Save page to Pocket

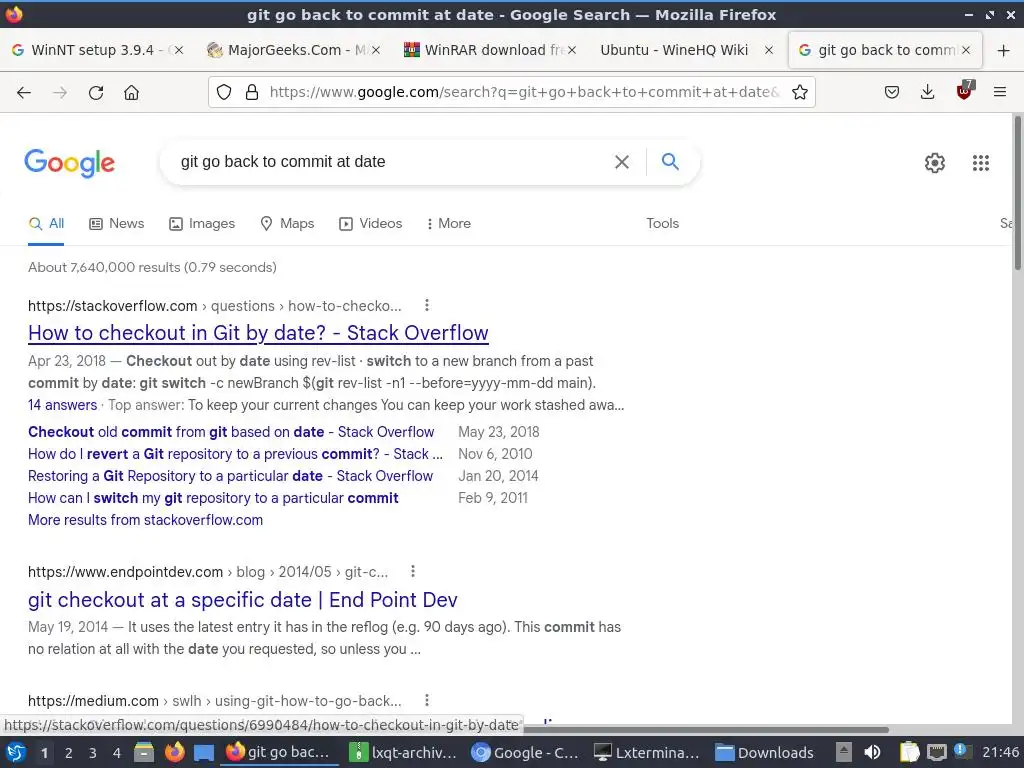tap(891, 92)
